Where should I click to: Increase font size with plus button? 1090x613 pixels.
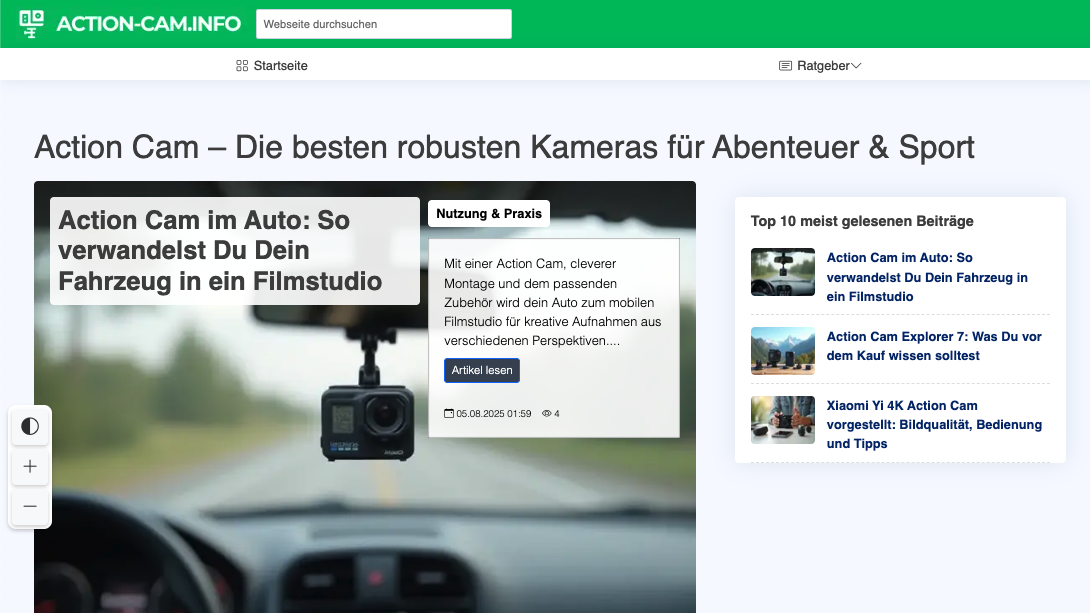point(30,467)
